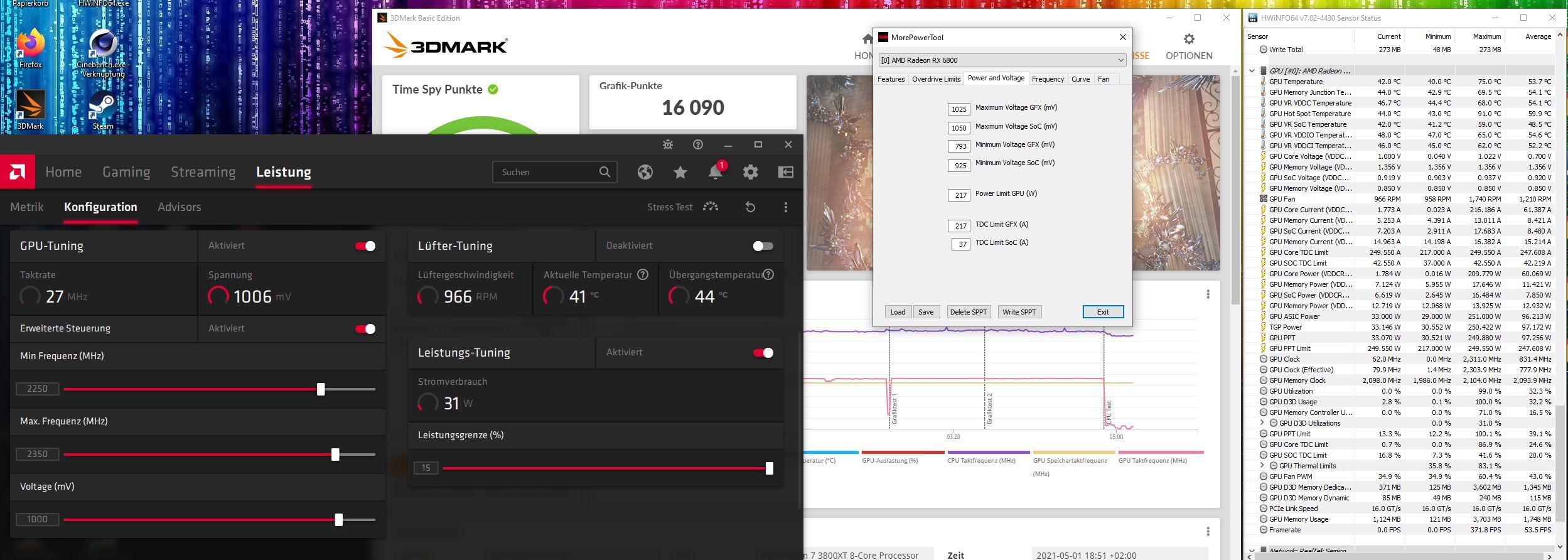
Task: Open three-dot menu on 3DMark monitoring chart
Action: pos(1208,294)
